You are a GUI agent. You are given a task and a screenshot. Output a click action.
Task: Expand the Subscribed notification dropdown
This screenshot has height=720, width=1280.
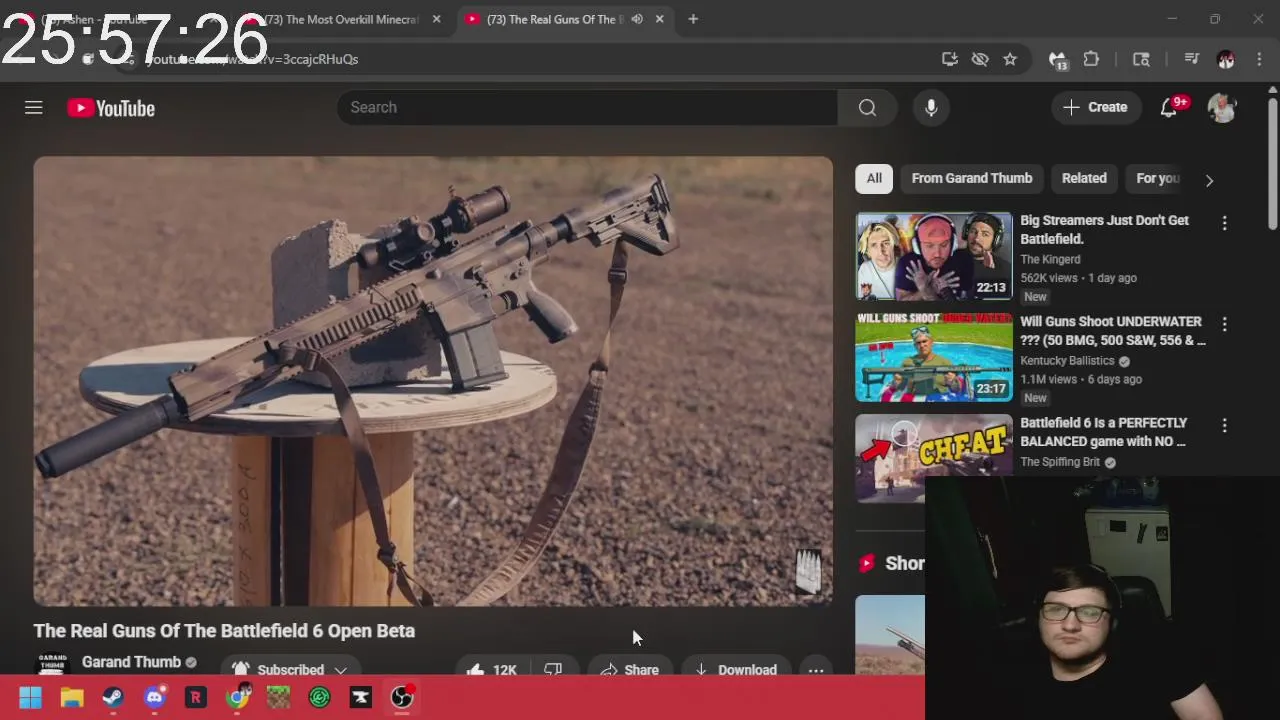[340, 669]
